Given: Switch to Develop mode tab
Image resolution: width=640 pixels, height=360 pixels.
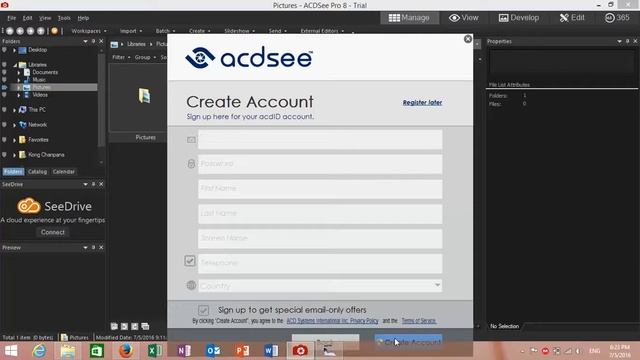Looking at the screenshot, I should (519, 18).
